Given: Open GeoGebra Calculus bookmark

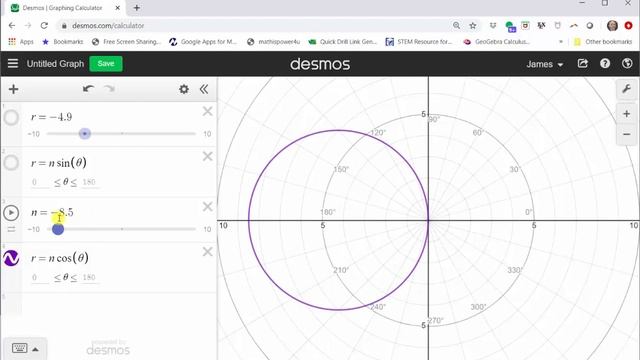Looking at the screenshot, I should click(496, 42).
